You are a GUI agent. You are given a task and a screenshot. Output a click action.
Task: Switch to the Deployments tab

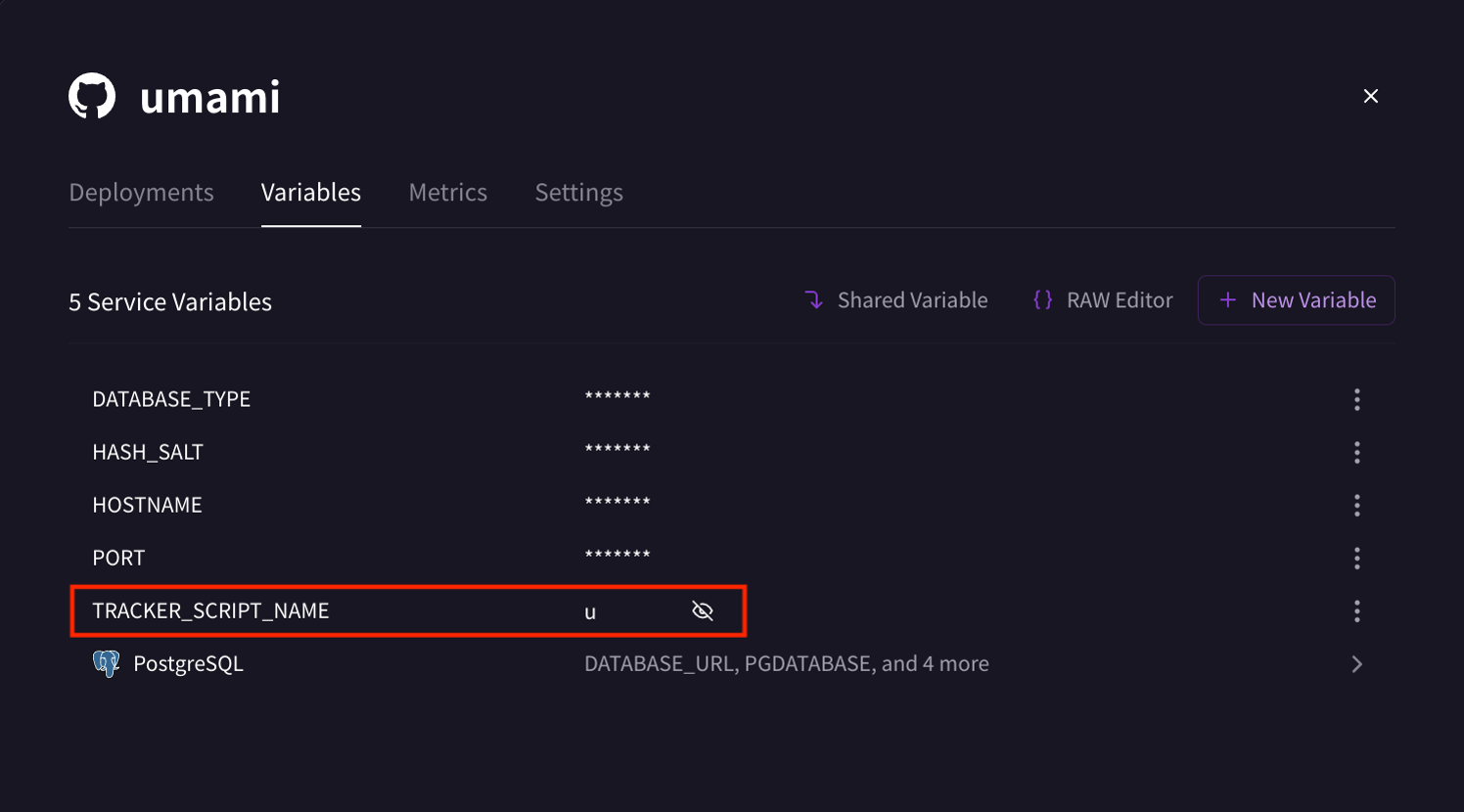point(141,192)
